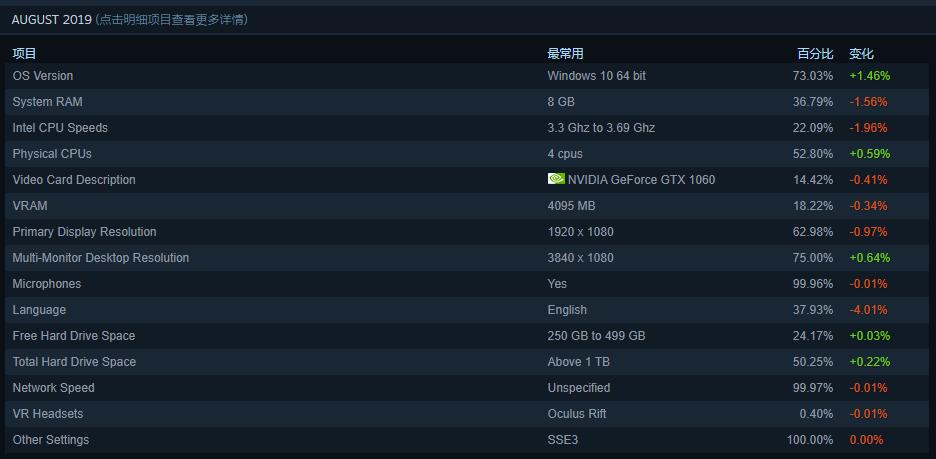Open the VR Headsets breakdown
936x459 pixels.
coord(468,414)
